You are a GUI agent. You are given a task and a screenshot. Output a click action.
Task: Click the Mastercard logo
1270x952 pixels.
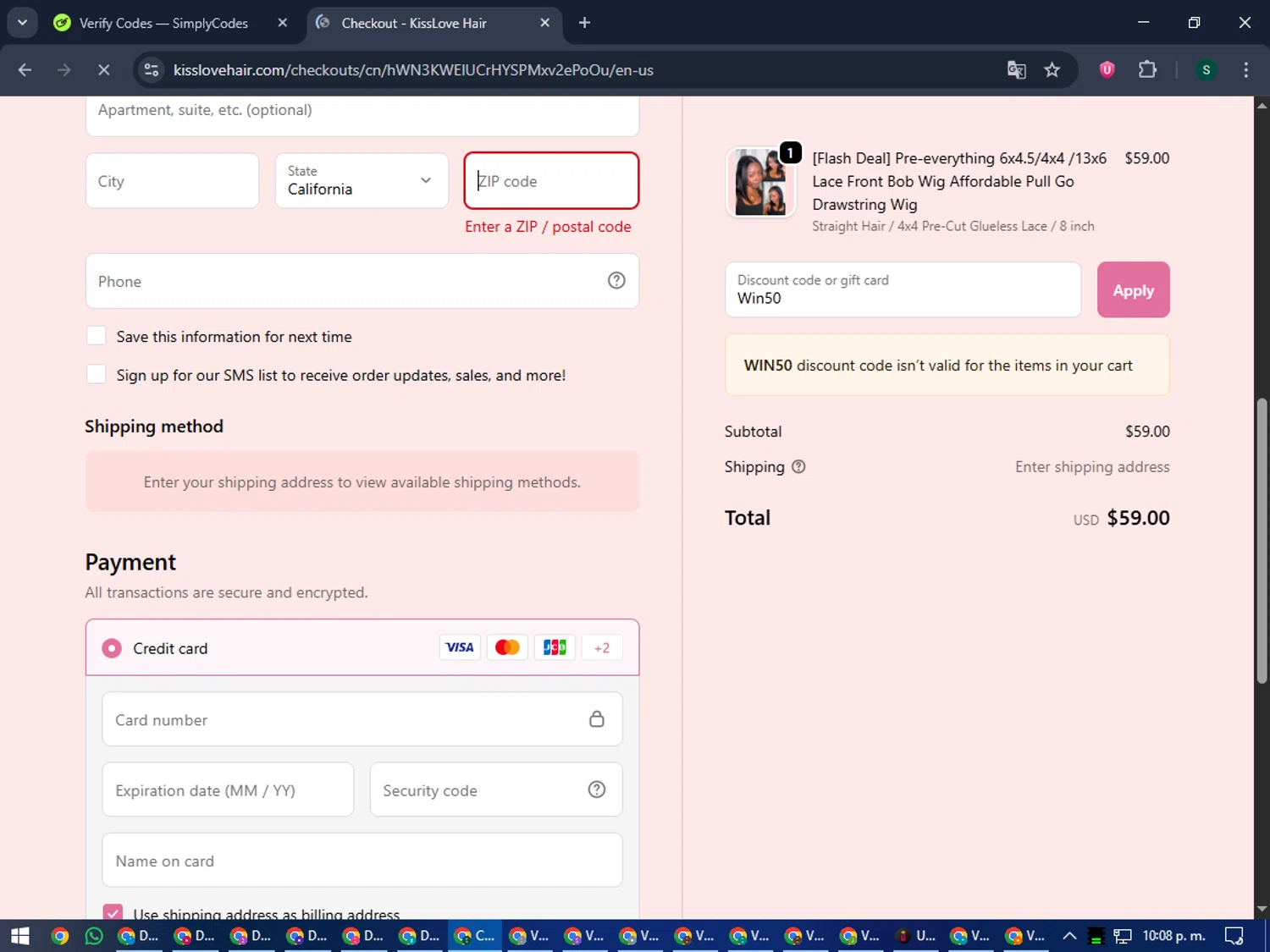507,647
